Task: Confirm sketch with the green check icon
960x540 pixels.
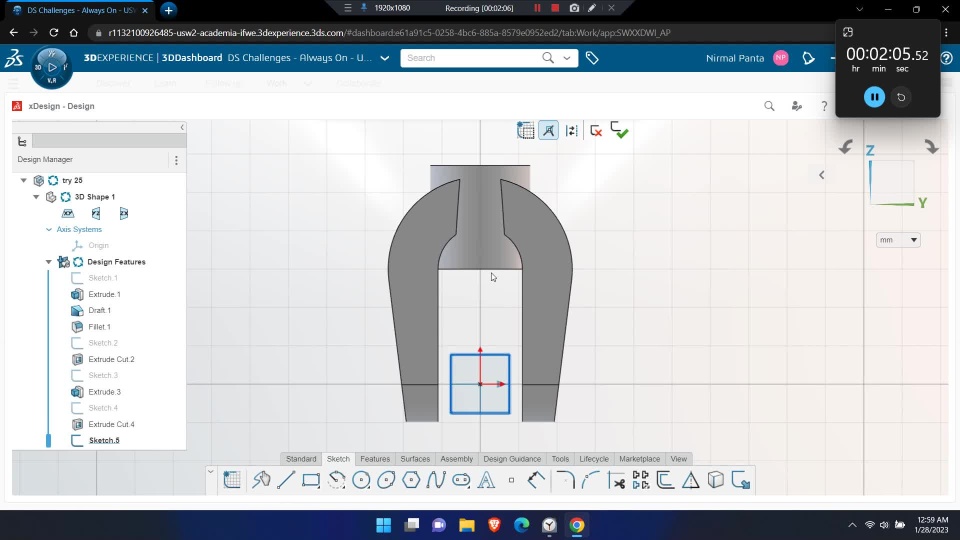Action: point(620,130)
